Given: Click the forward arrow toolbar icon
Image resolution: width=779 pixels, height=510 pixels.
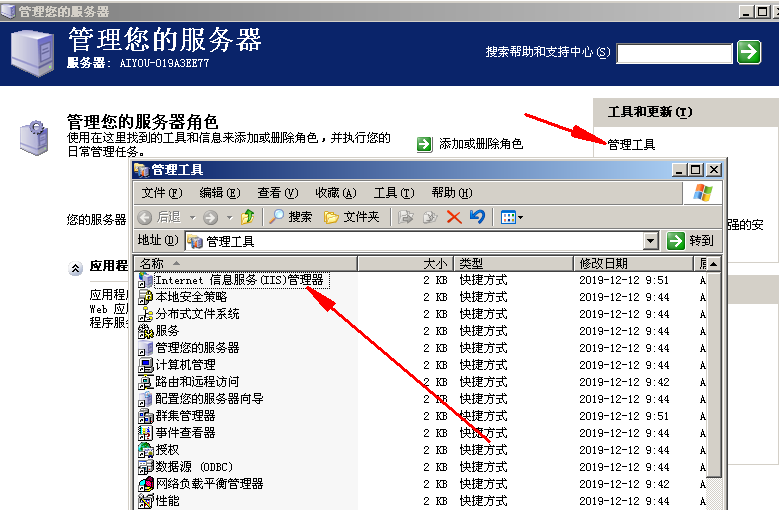Looking at the screenshot, I should pyautogui.click(x=211, y=217).
